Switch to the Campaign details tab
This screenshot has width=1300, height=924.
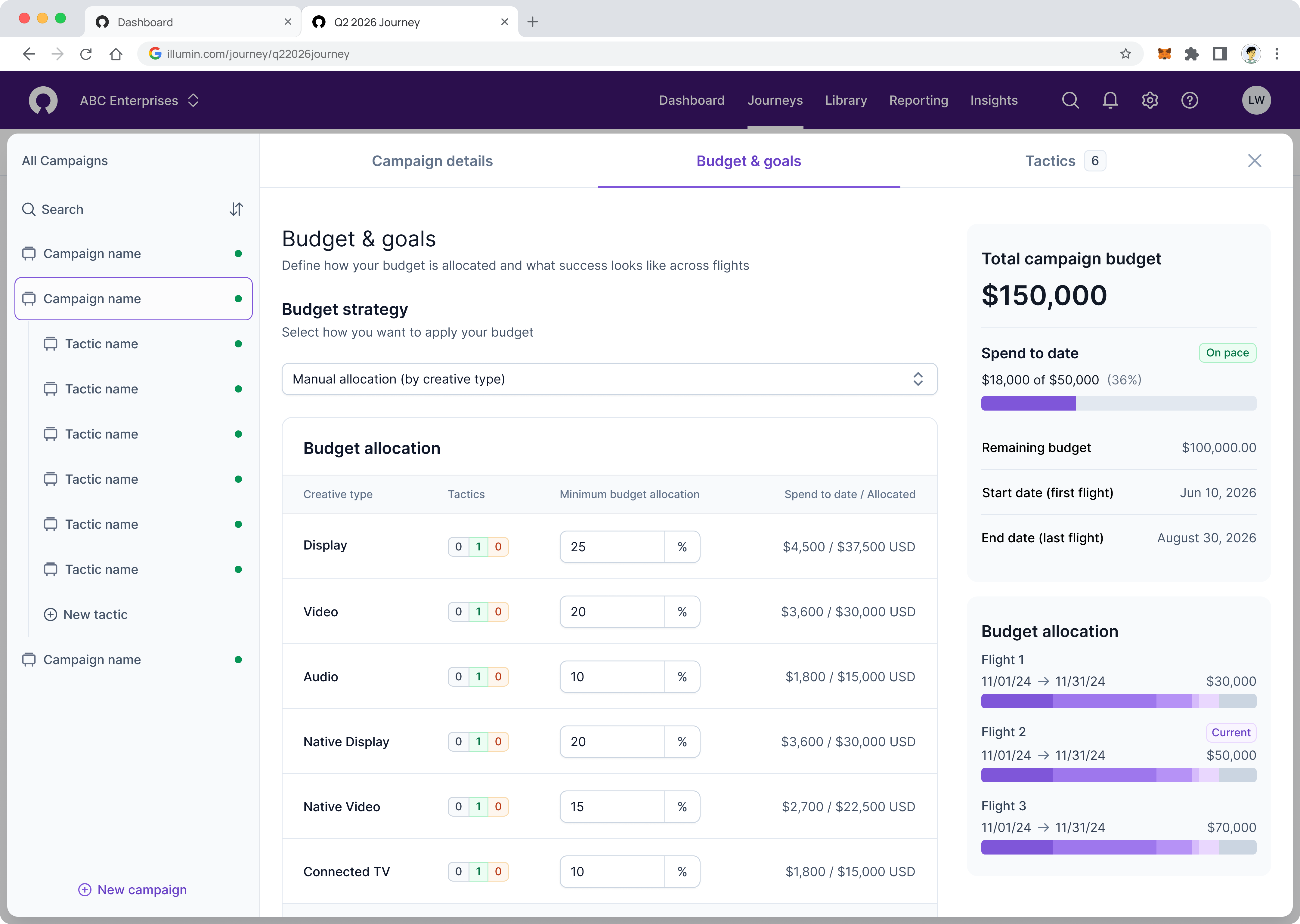pos(432,161)
